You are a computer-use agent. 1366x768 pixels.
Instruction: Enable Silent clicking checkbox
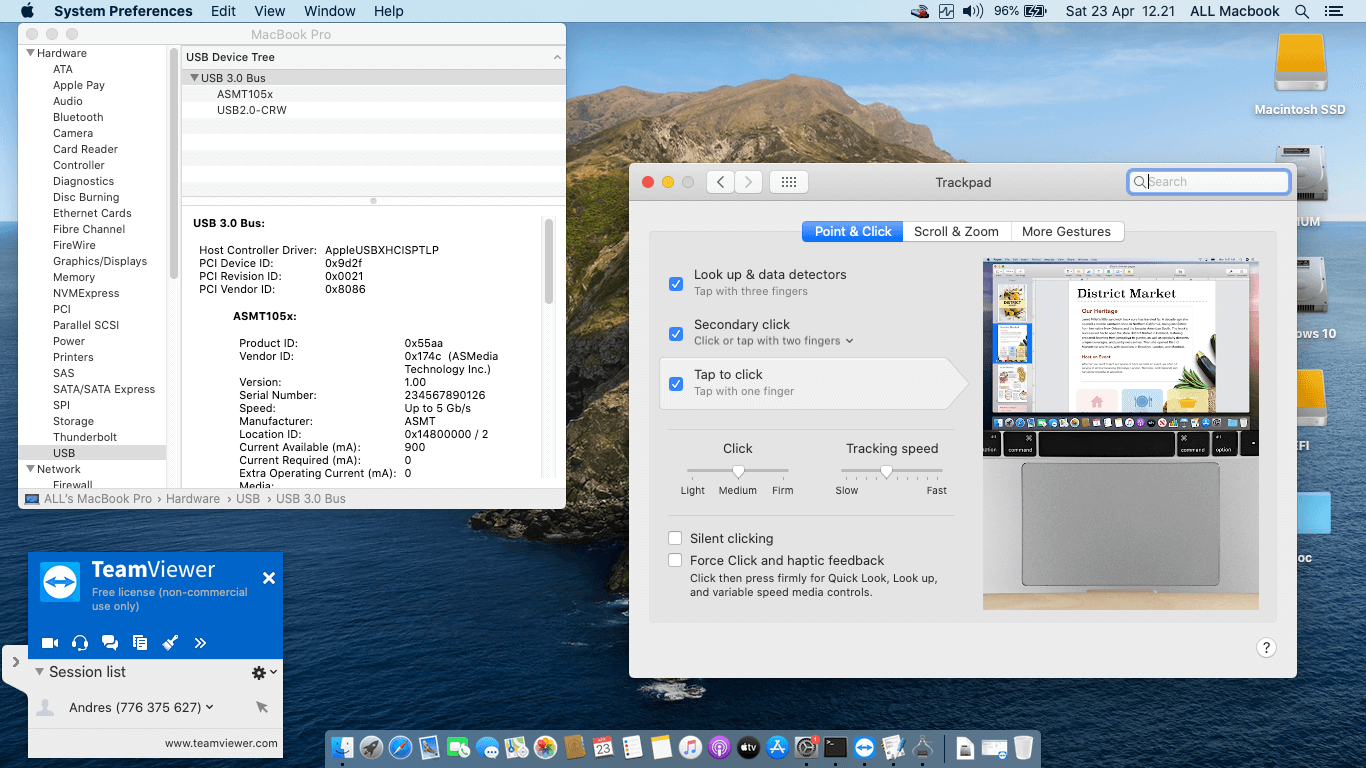tap(676, 538)
